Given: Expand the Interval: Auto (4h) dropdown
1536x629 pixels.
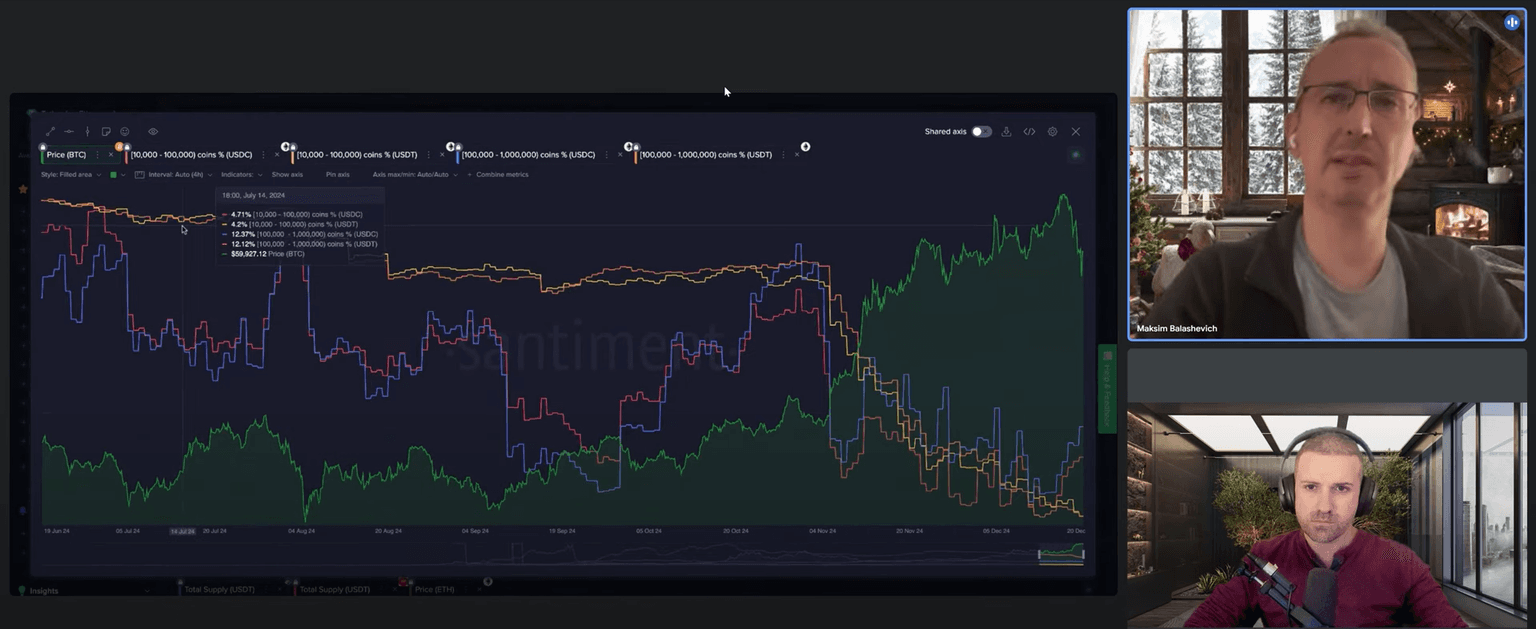Looking at the screenshot, I should pyautogui.click(x=178, y=175).
